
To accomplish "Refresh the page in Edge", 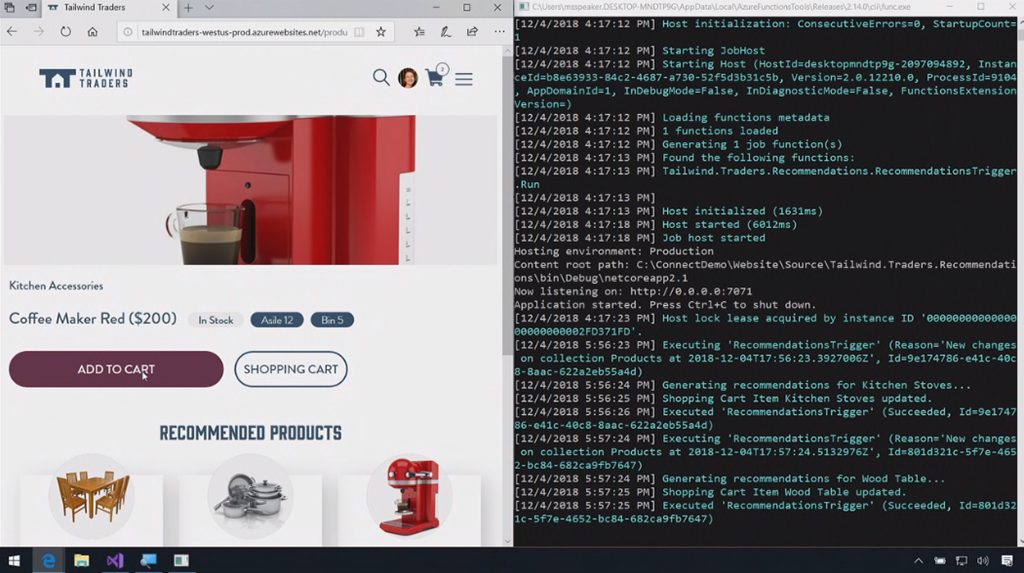I will point(65,32).
